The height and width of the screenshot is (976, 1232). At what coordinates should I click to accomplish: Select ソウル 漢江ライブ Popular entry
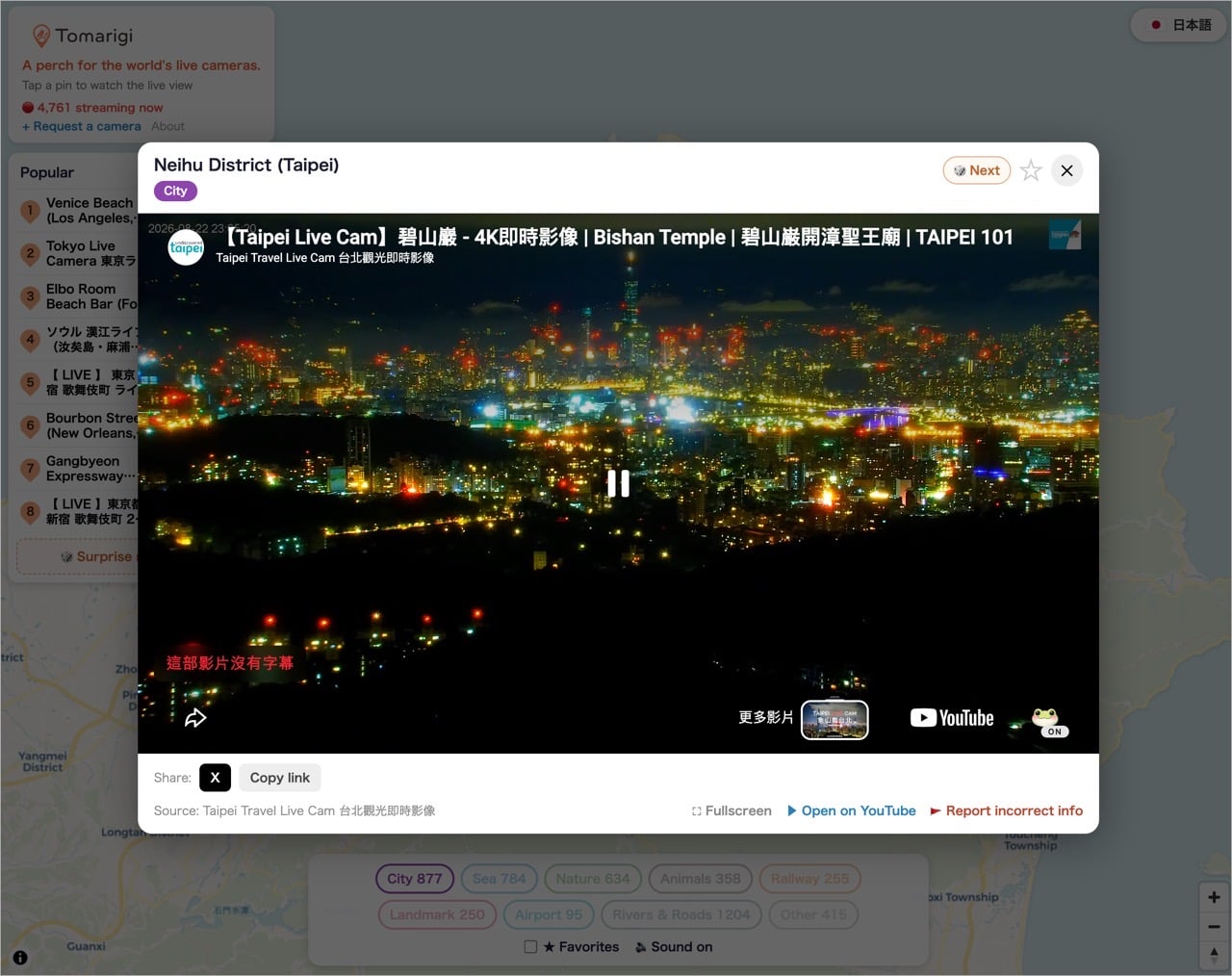coord(79,339)
